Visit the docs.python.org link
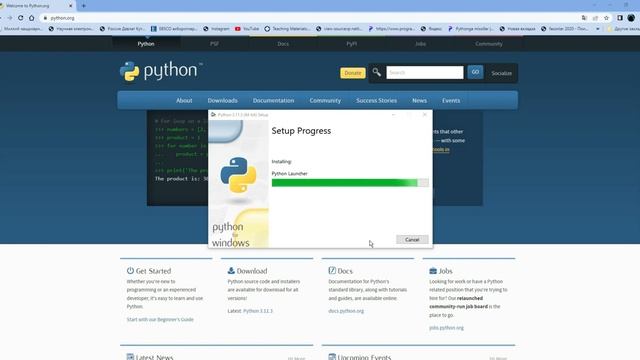Image resolution: width=640 pixels, height=360 pixels. point(346,311)
